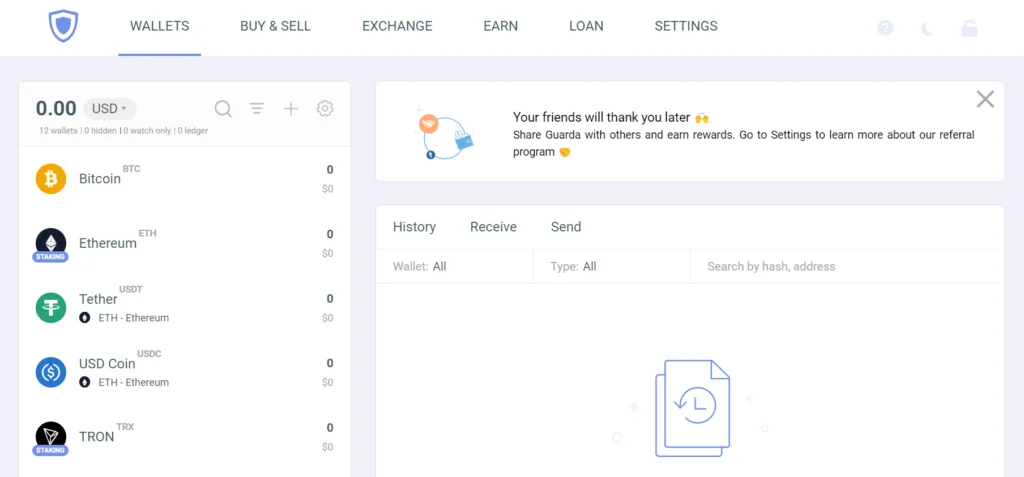Open the wallet list filter icon
Screen dimensions: 1024x477
tap(257, 108)
